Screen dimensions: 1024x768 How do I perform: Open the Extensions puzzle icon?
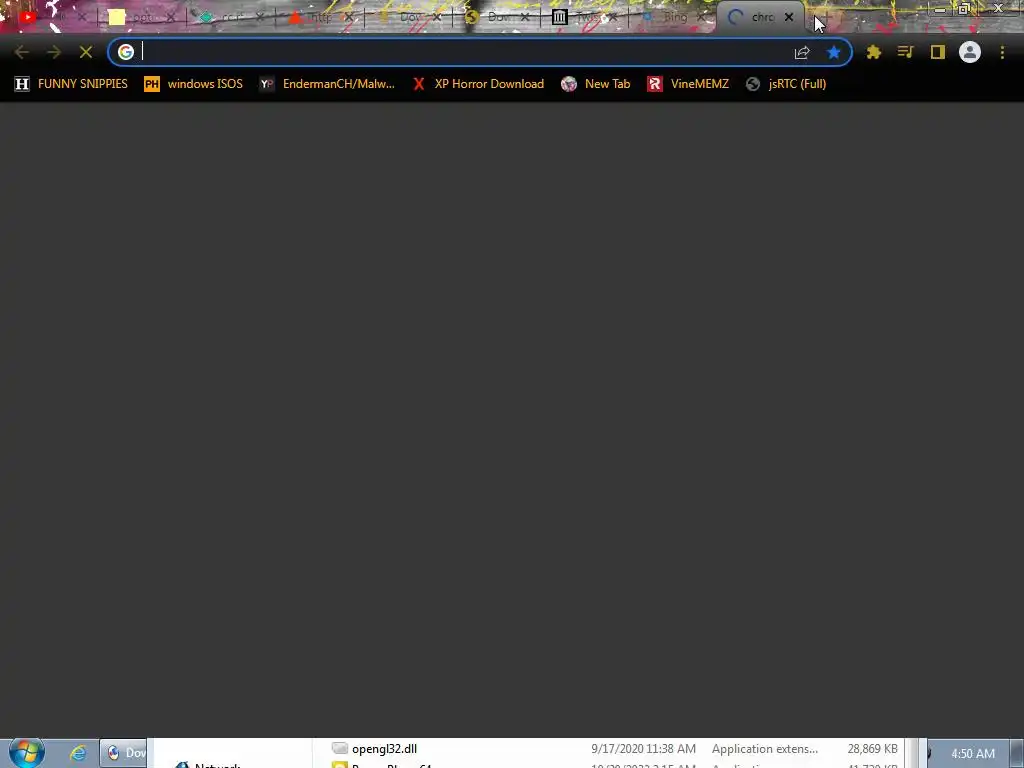point(874,52)
